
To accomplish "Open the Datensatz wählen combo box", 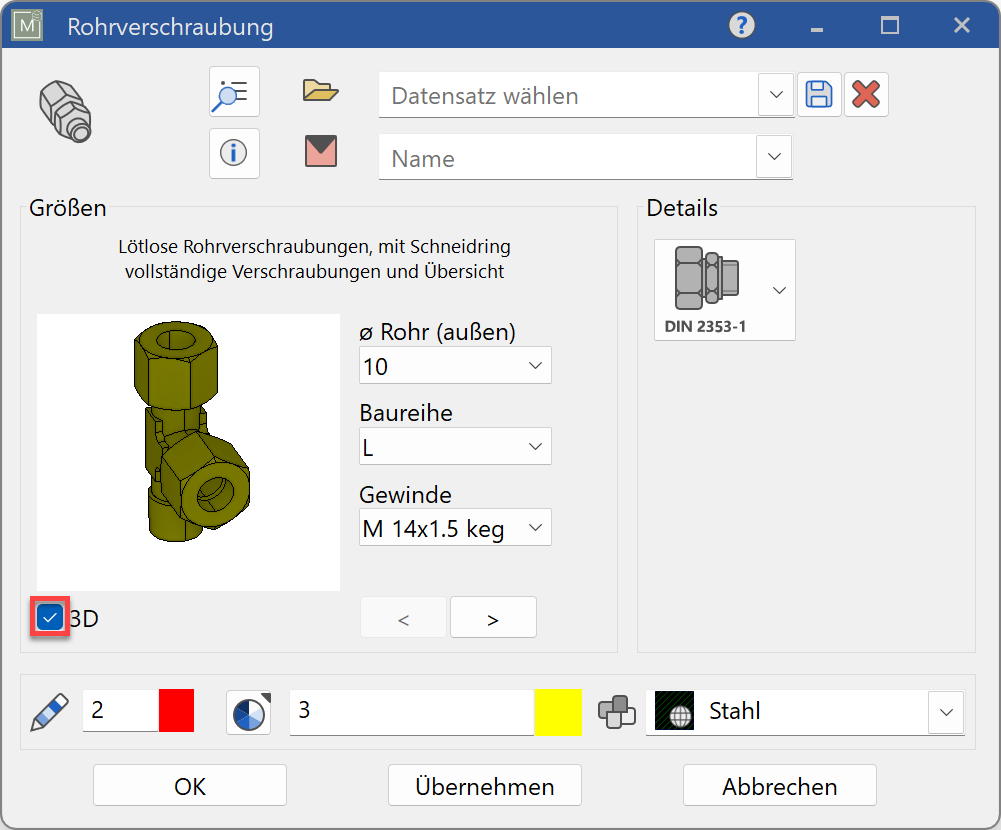I will click(x=776, y=95).
